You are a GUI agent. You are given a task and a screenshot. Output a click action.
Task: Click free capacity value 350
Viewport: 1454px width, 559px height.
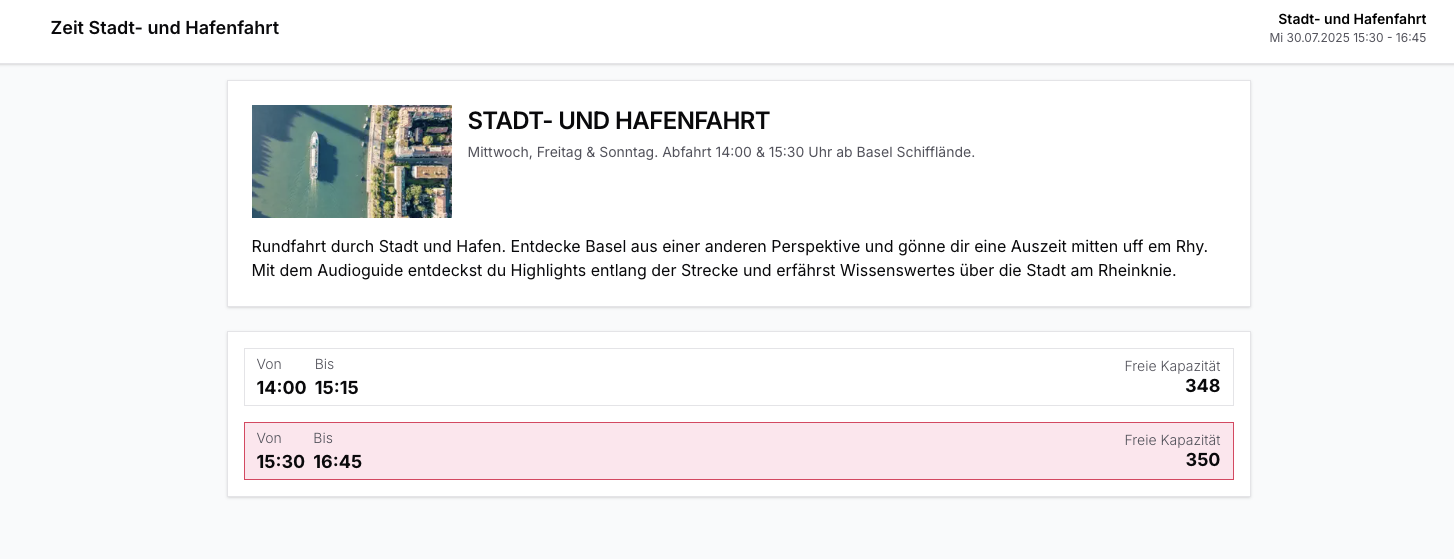point(1203,459)
